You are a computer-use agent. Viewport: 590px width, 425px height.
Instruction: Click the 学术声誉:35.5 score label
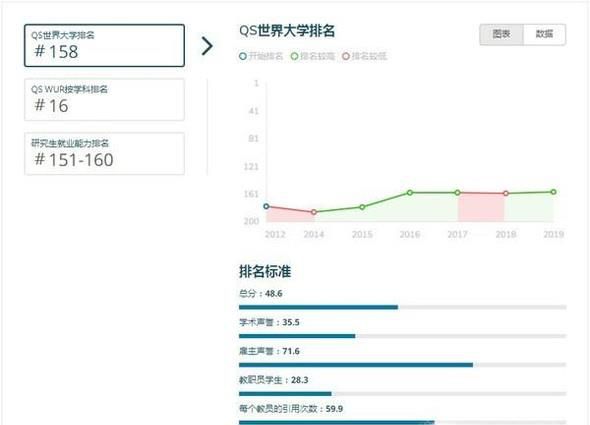click(269, 322)
